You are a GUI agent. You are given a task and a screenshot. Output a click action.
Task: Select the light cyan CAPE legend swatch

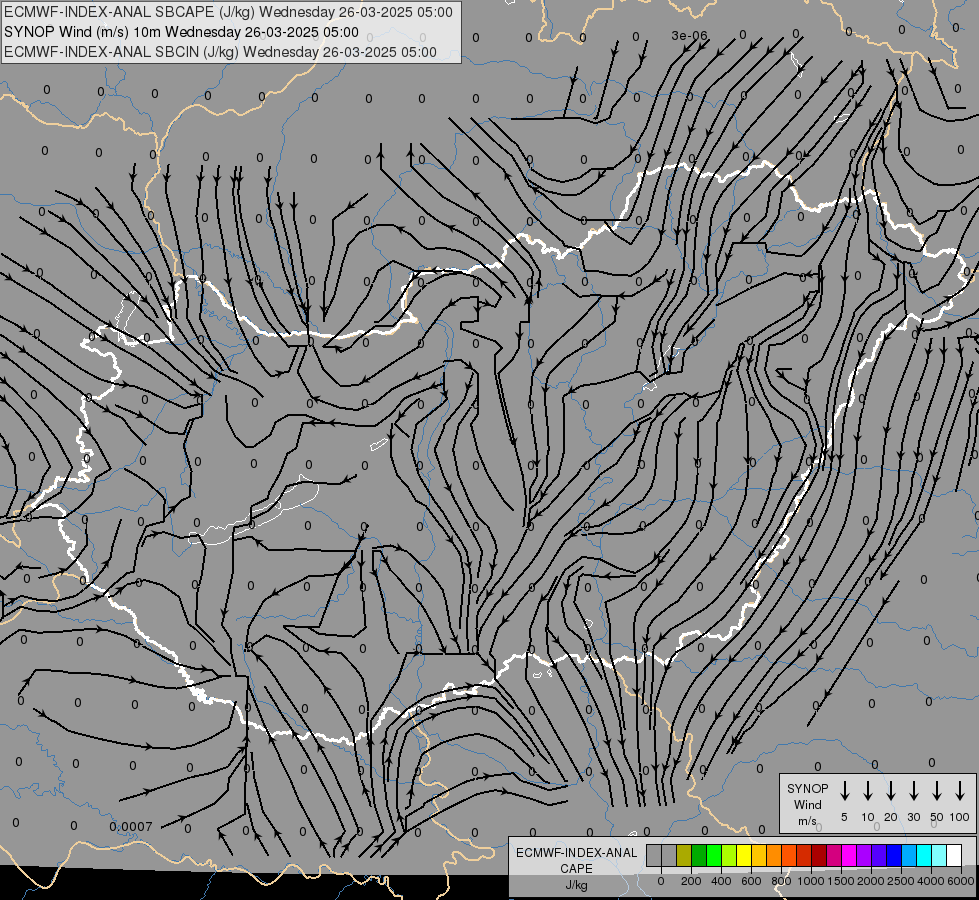click(x=938, y=855)
